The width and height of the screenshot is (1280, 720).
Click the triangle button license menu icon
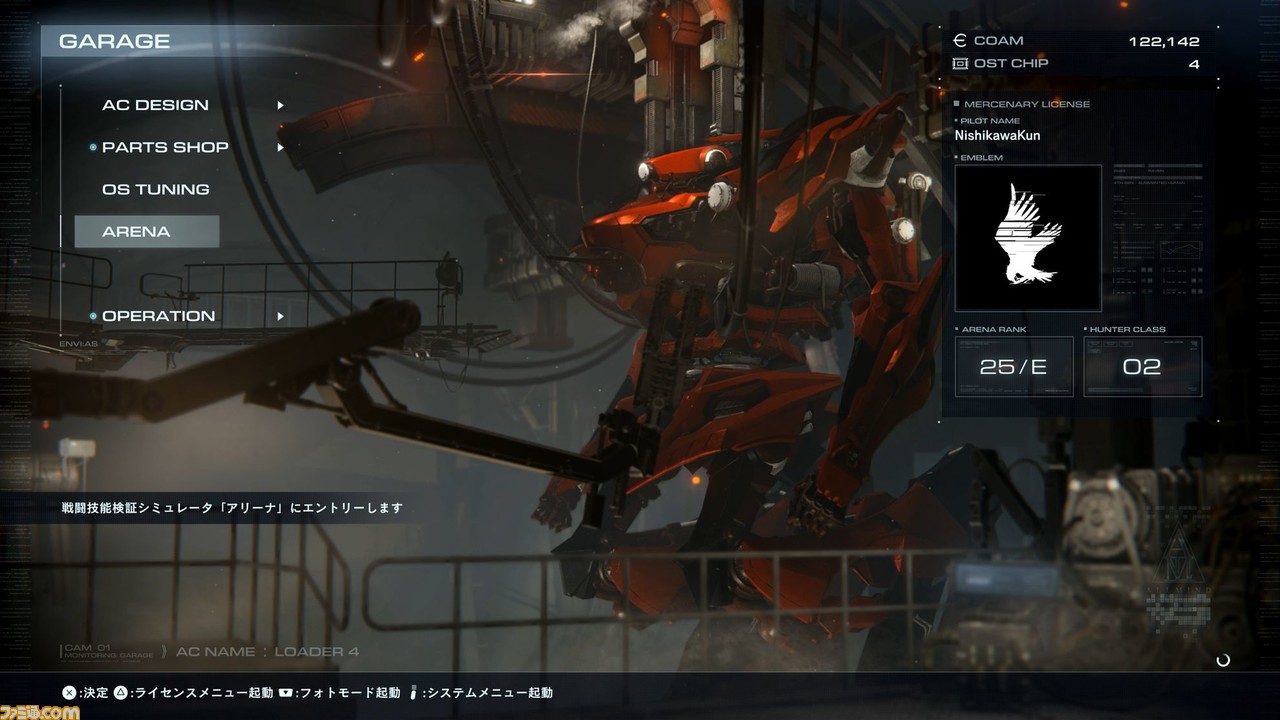(x=120, y=692)
